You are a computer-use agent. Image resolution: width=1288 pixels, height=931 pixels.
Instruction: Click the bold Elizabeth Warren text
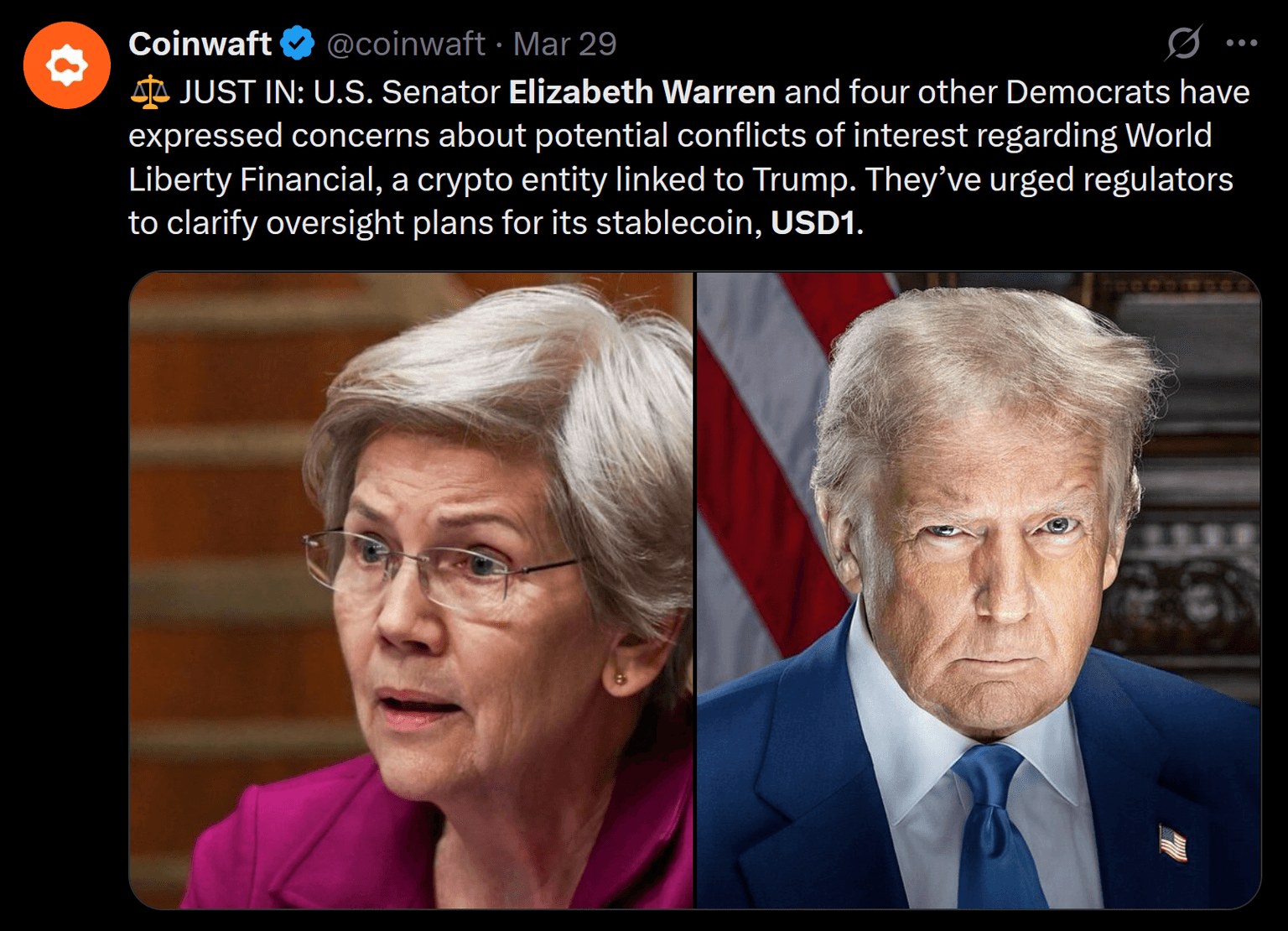(x=642, y=92)
